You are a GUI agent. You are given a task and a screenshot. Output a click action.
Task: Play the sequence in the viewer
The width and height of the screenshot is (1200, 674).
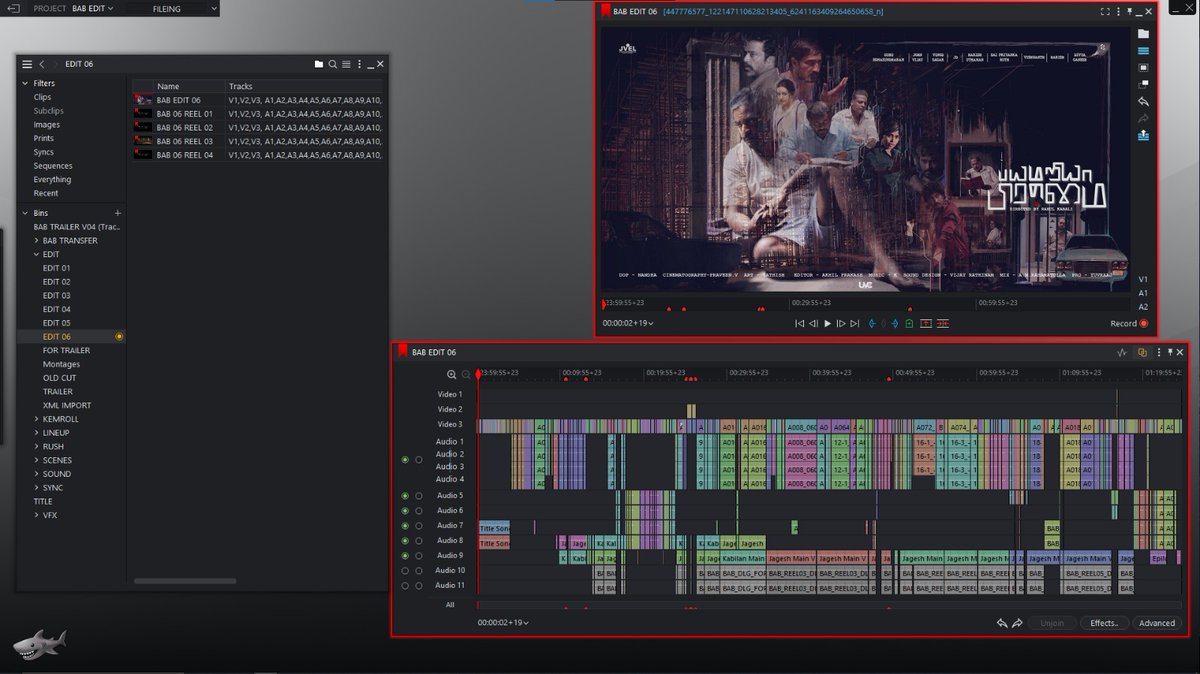pos(827,323)
